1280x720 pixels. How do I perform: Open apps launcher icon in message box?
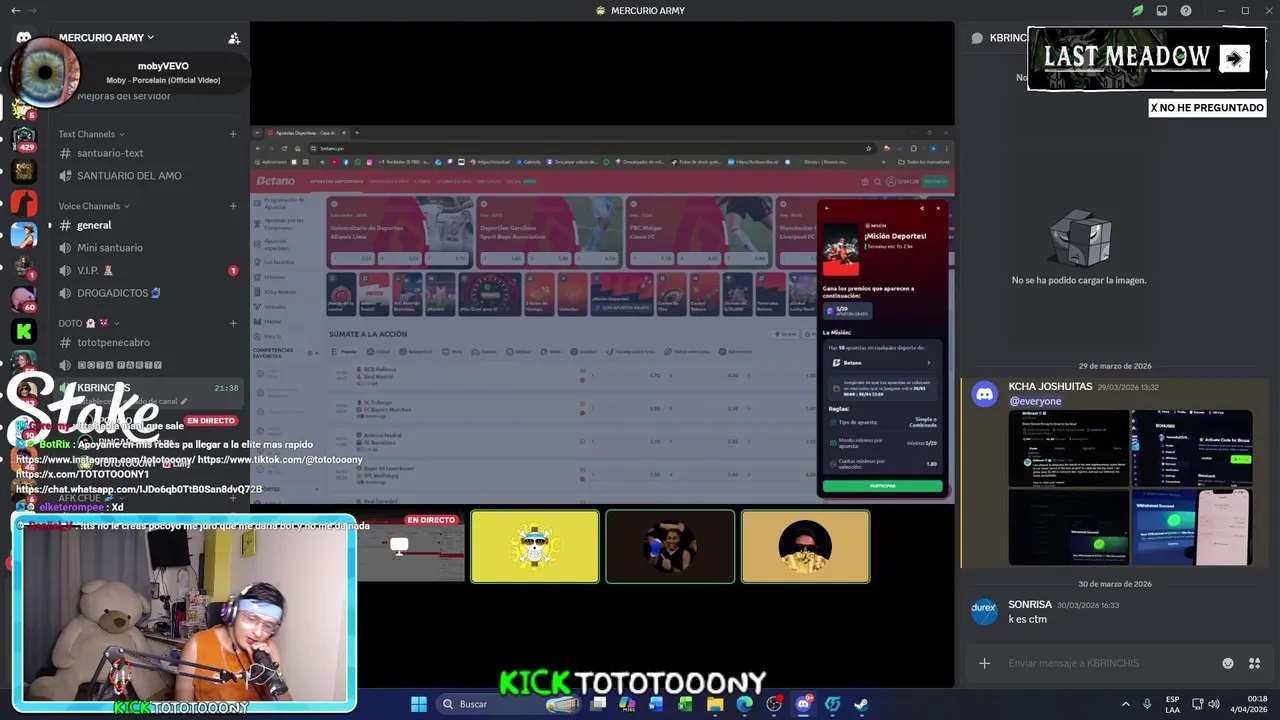(1255, 663)
